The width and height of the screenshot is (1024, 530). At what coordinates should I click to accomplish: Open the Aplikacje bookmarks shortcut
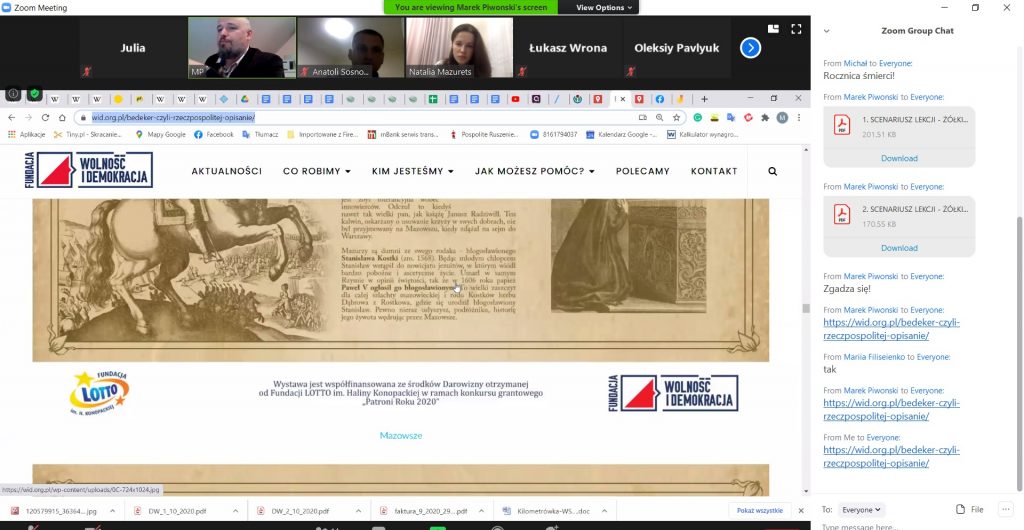pyautogui.click(x=26, y=134)
